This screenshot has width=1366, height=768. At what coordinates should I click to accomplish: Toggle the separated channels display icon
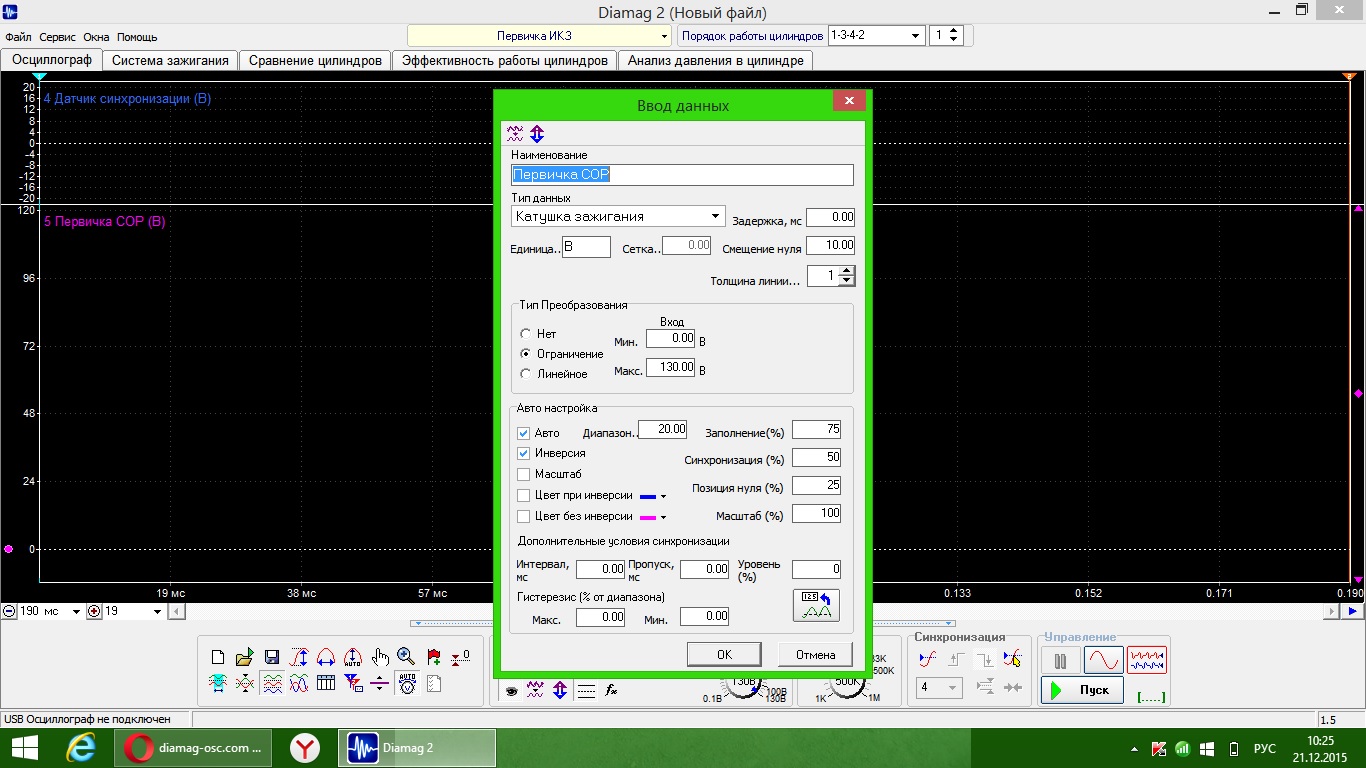coord(272,683)
